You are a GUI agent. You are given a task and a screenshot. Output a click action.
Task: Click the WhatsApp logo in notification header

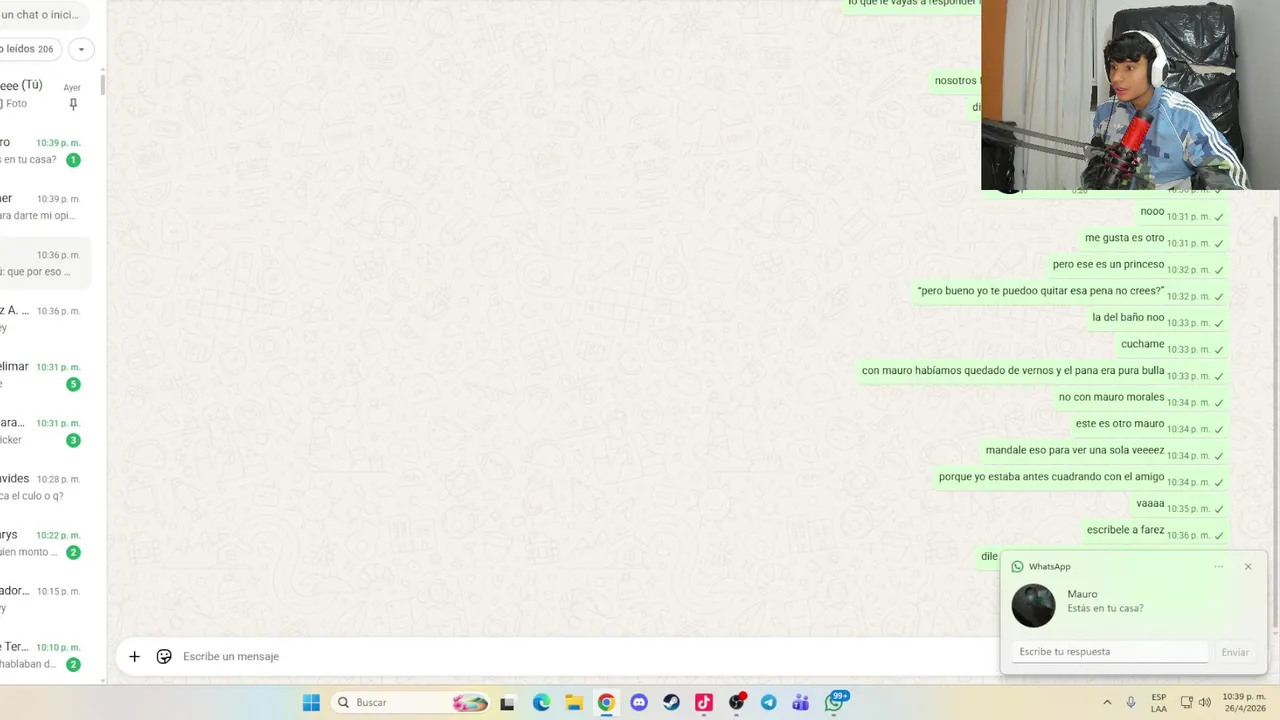coord(1017,567)
